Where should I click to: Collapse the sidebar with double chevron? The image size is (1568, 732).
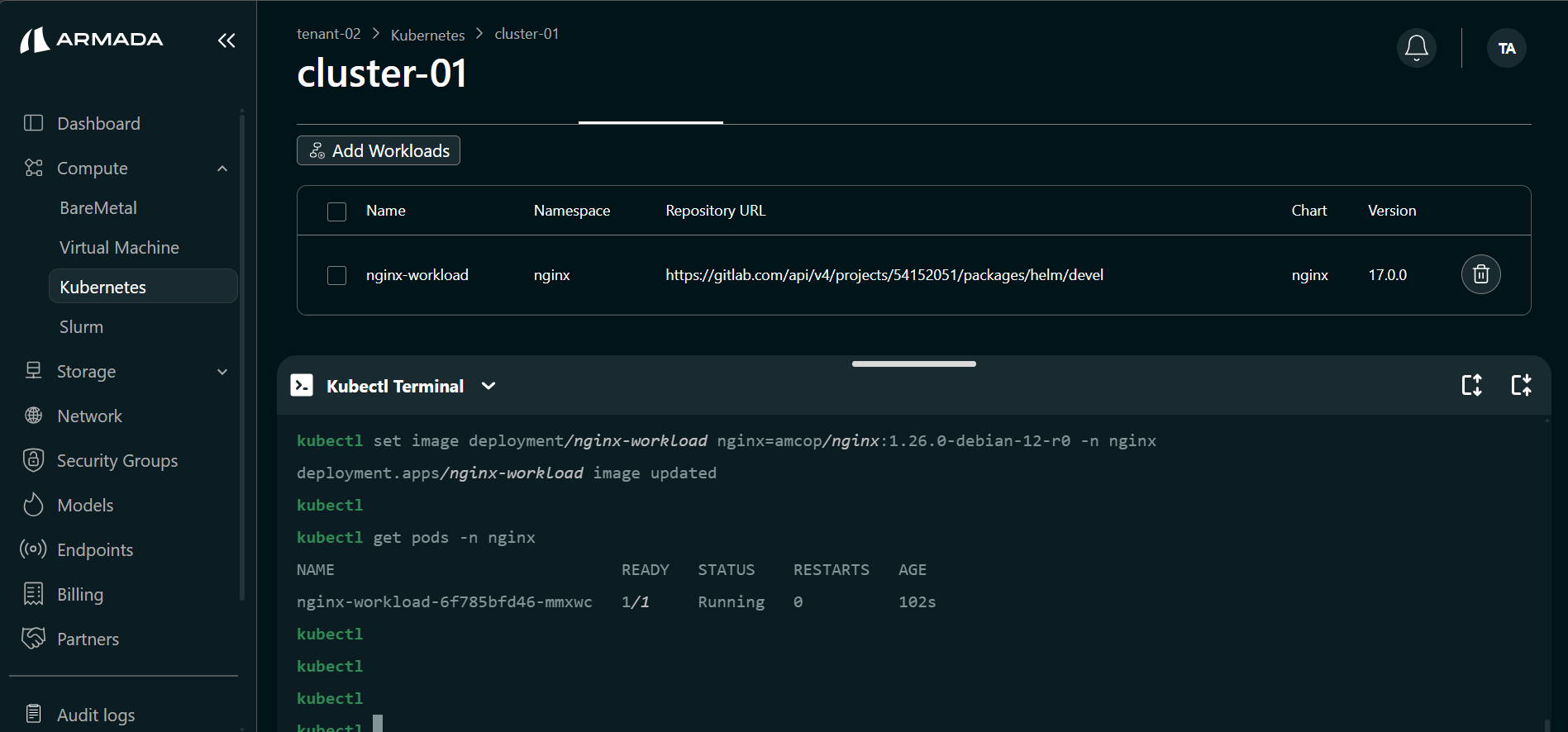click(x=226, y=40)
